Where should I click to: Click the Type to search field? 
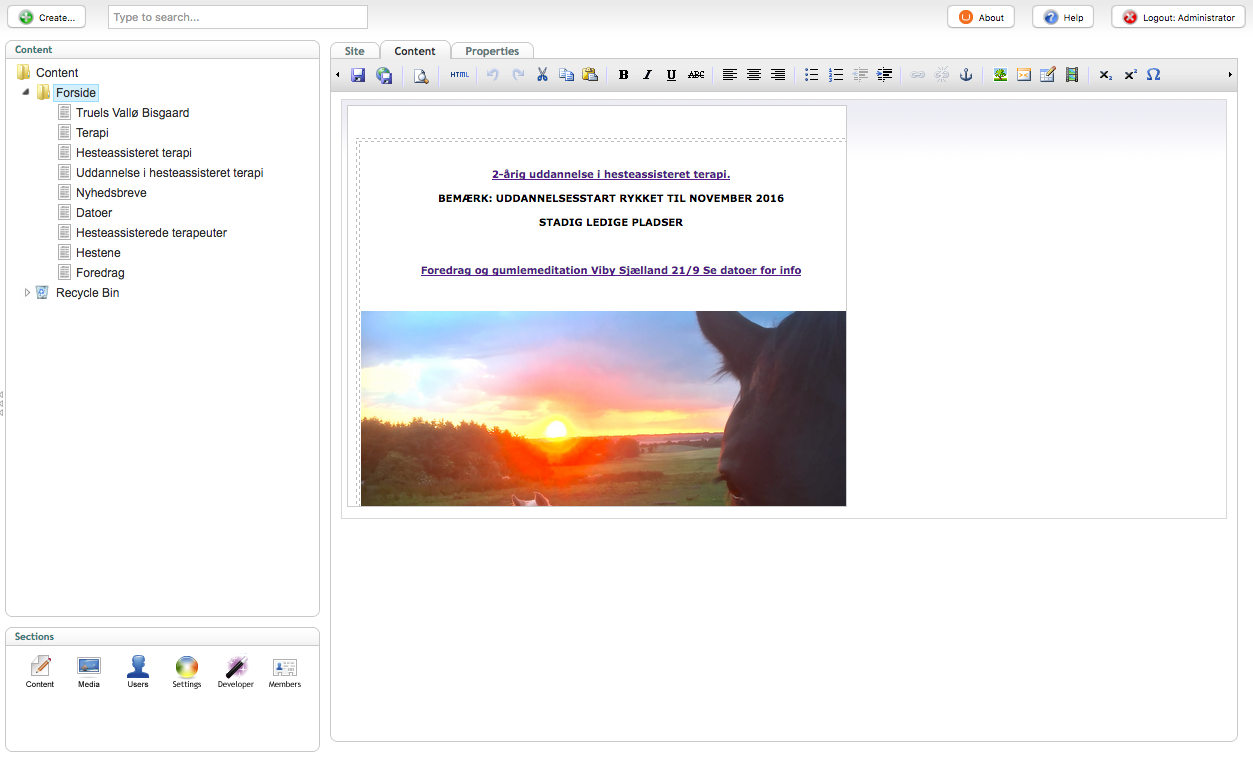tap(237, 17)
